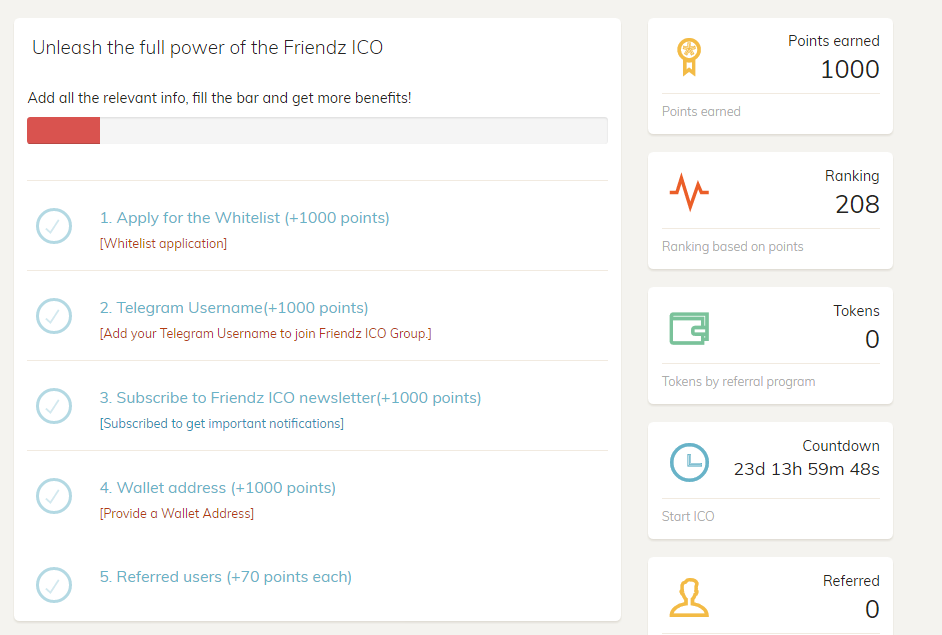Click the Wallet address checkmark circle
The image size is (942, 635).
54,496
